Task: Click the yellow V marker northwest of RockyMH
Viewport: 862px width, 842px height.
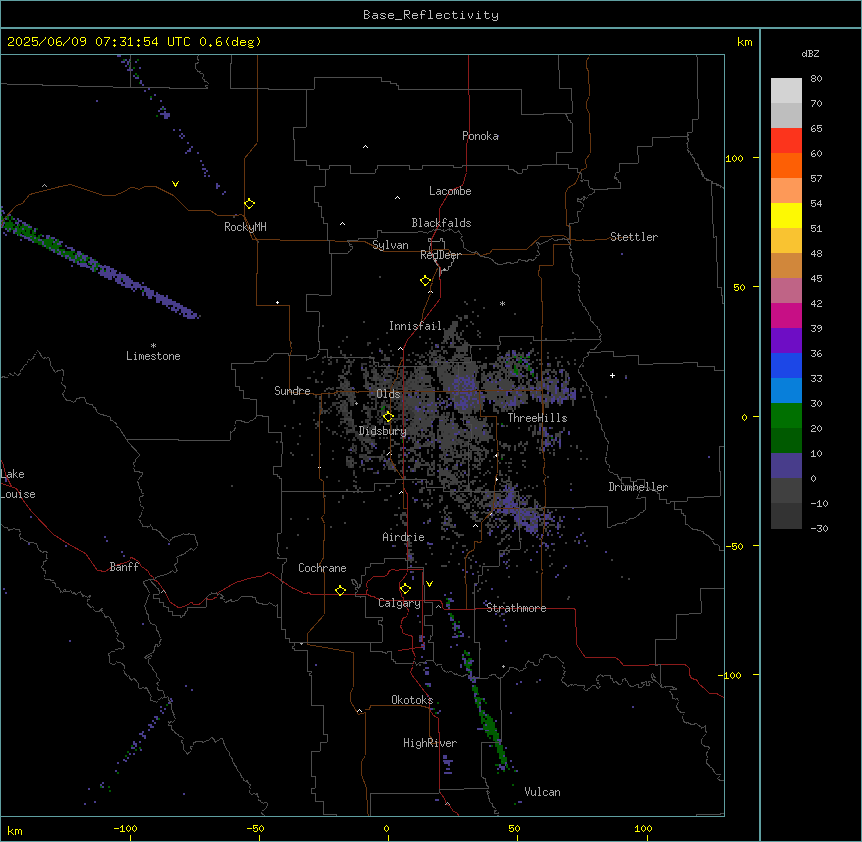Action: click(x=175, y=184)
